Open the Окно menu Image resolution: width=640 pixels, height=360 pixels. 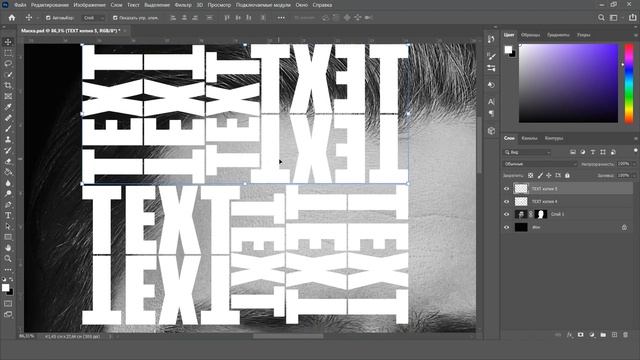(302, 5)
